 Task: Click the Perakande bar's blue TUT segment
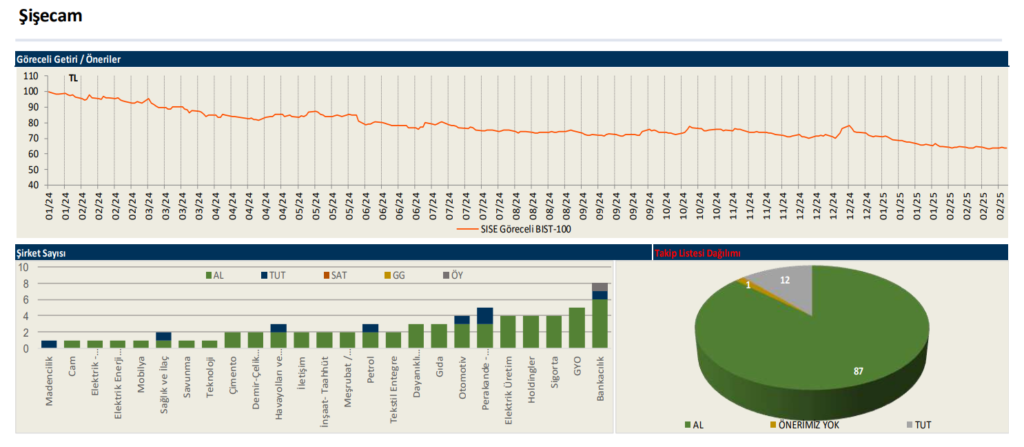tap(486, 316)
